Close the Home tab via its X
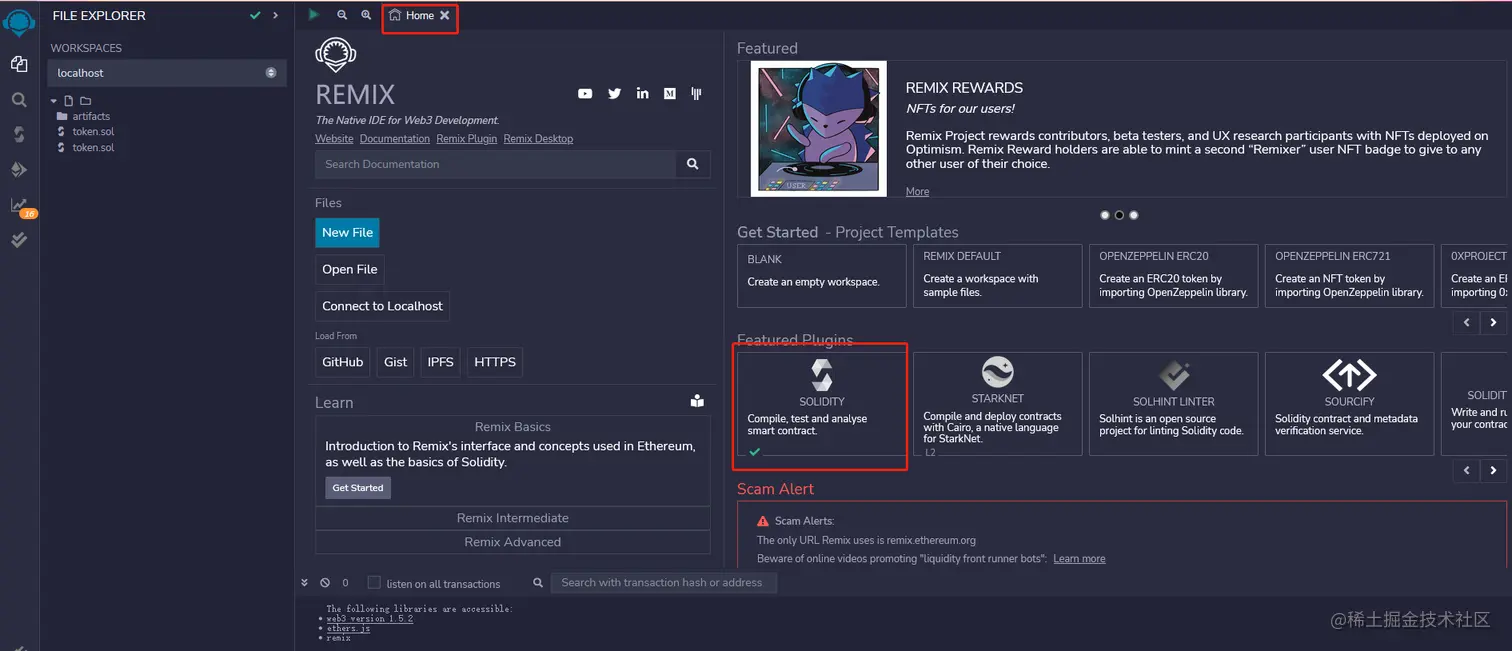The width and height of the screenshot is (1512, 651). [444, 15]
